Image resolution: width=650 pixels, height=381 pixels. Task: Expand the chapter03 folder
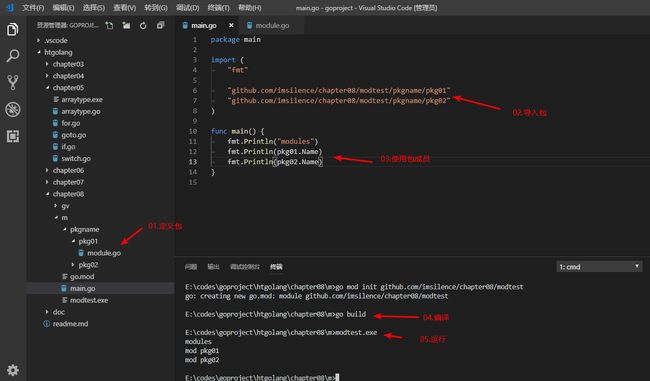coord(47,64)
